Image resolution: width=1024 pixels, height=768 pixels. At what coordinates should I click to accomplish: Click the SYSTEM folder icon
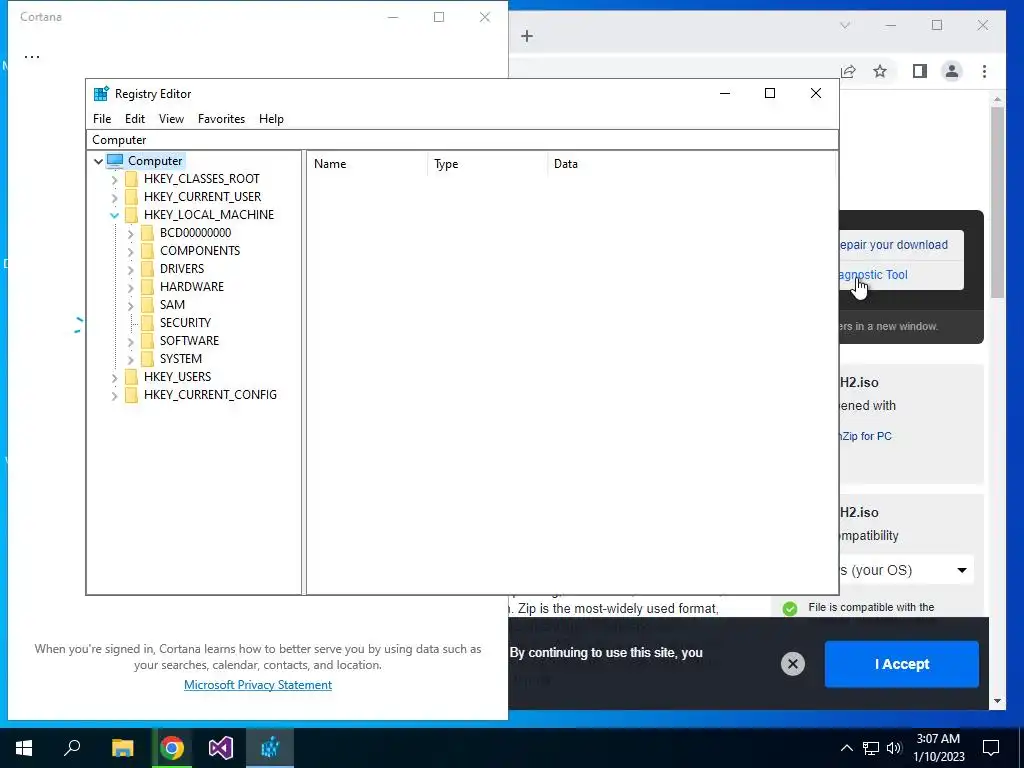(x=148, y=359)
